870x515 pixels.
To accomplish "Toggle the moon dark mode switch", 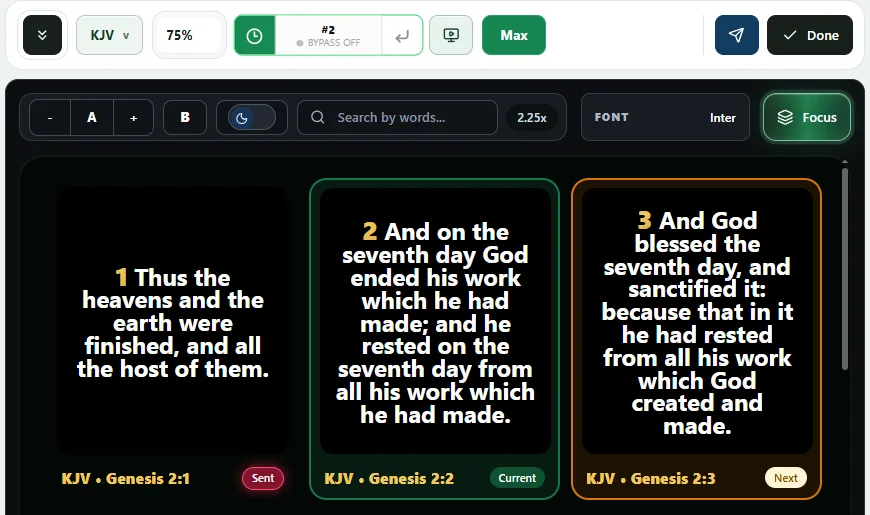I will click(252, 118).
